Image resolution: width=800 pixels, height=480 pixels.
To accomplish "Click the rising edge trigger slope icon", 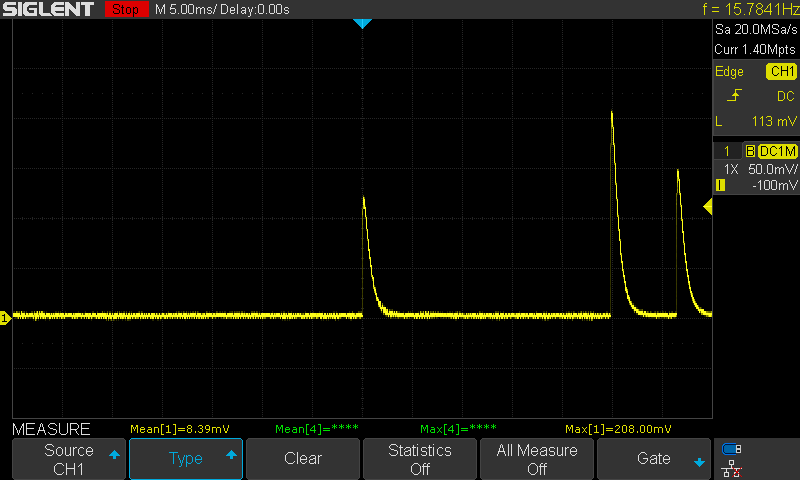I will click(x=734, y=95).
